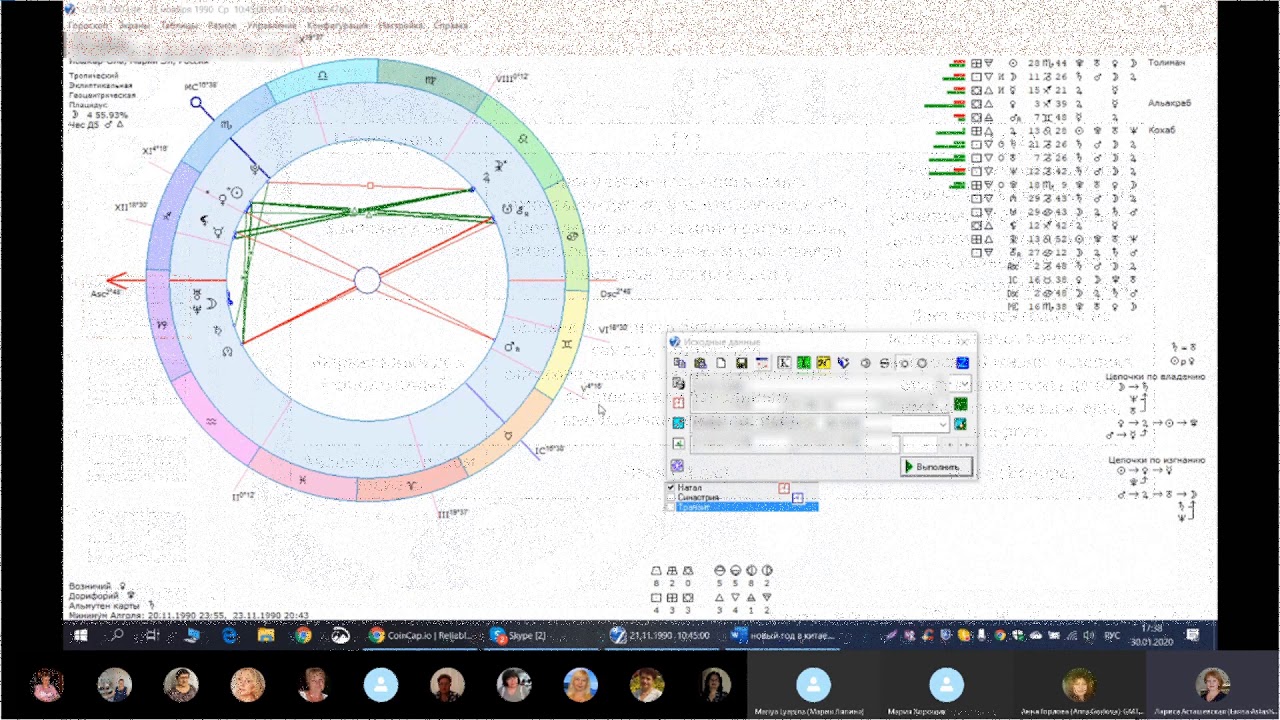Image resolution: width=1280 pixels, height=720 pixels.
Task: Close the Исходные данные dialog
Action: (965, 342)
